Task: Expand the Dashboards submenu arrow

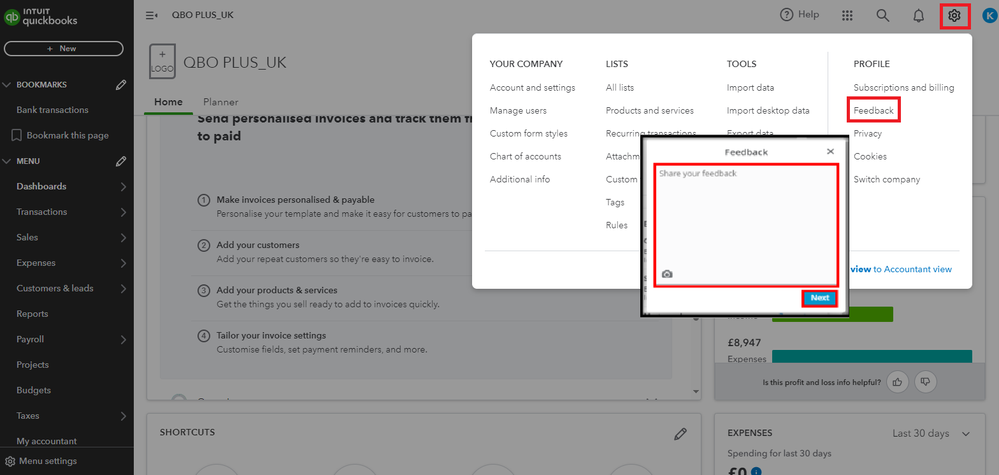Action: 123,187
